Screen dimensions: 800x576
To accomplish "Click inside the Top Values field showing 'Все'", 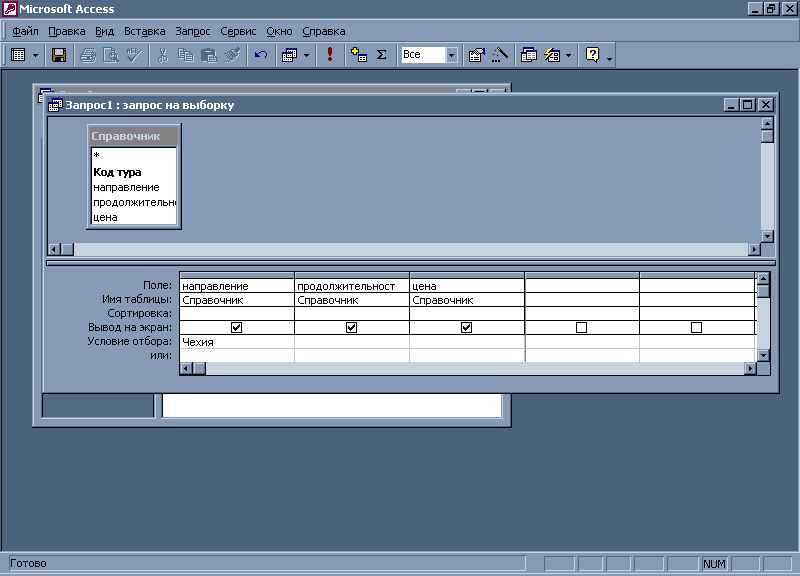I will [x=423, y=55].
